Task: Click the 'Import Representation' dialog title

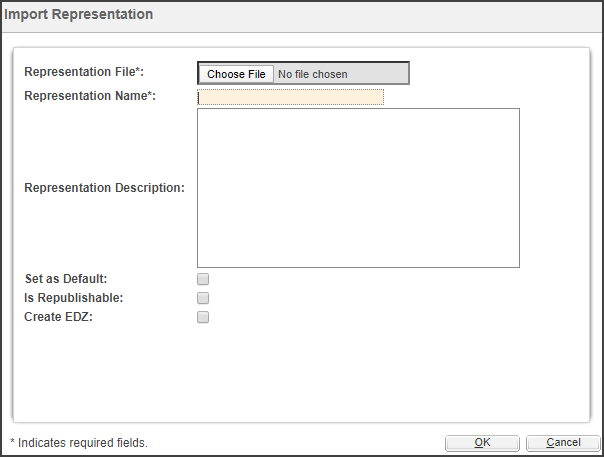Action: [79, 14]
